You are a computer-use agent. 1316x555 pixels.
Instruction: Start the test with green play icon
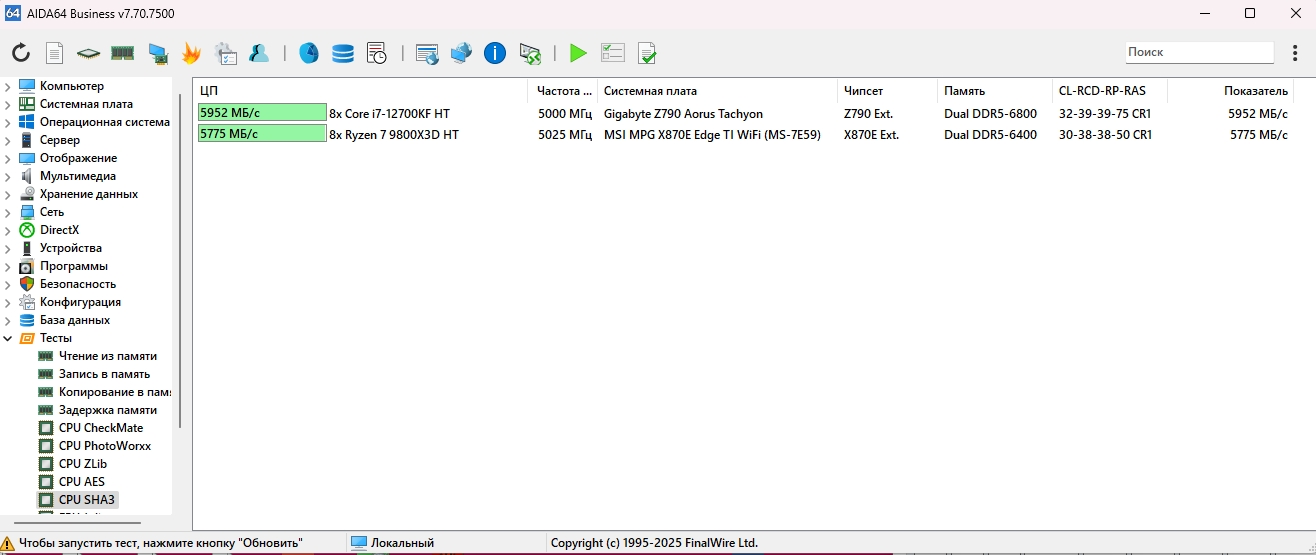578,53
